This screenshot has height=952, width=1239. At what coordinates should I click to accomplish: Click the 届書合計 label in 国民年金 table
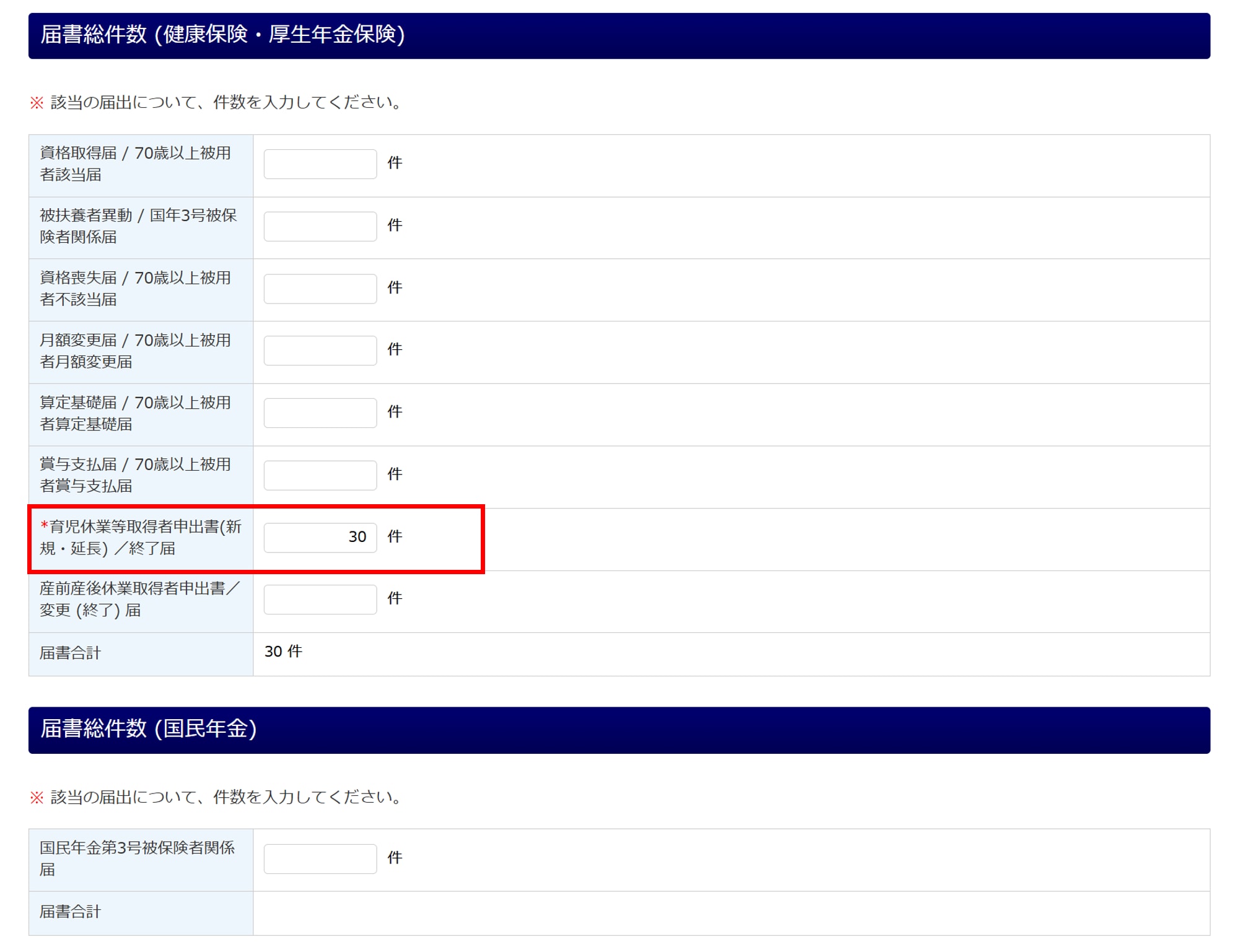(70, 912)
